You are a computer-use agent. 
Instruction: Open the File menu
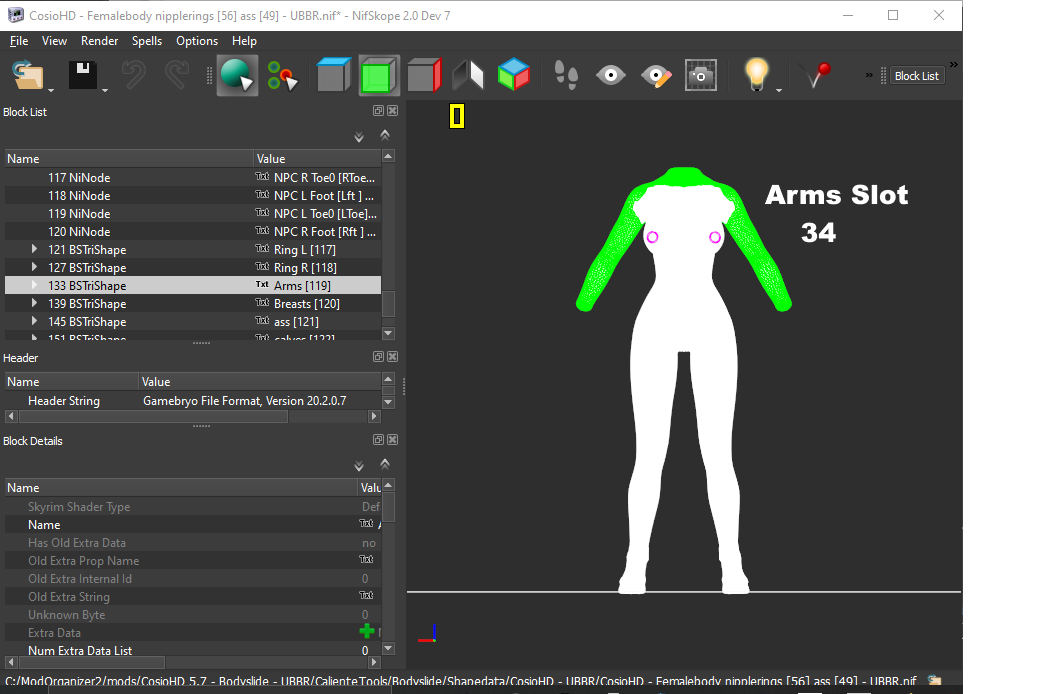coord(19,41)
